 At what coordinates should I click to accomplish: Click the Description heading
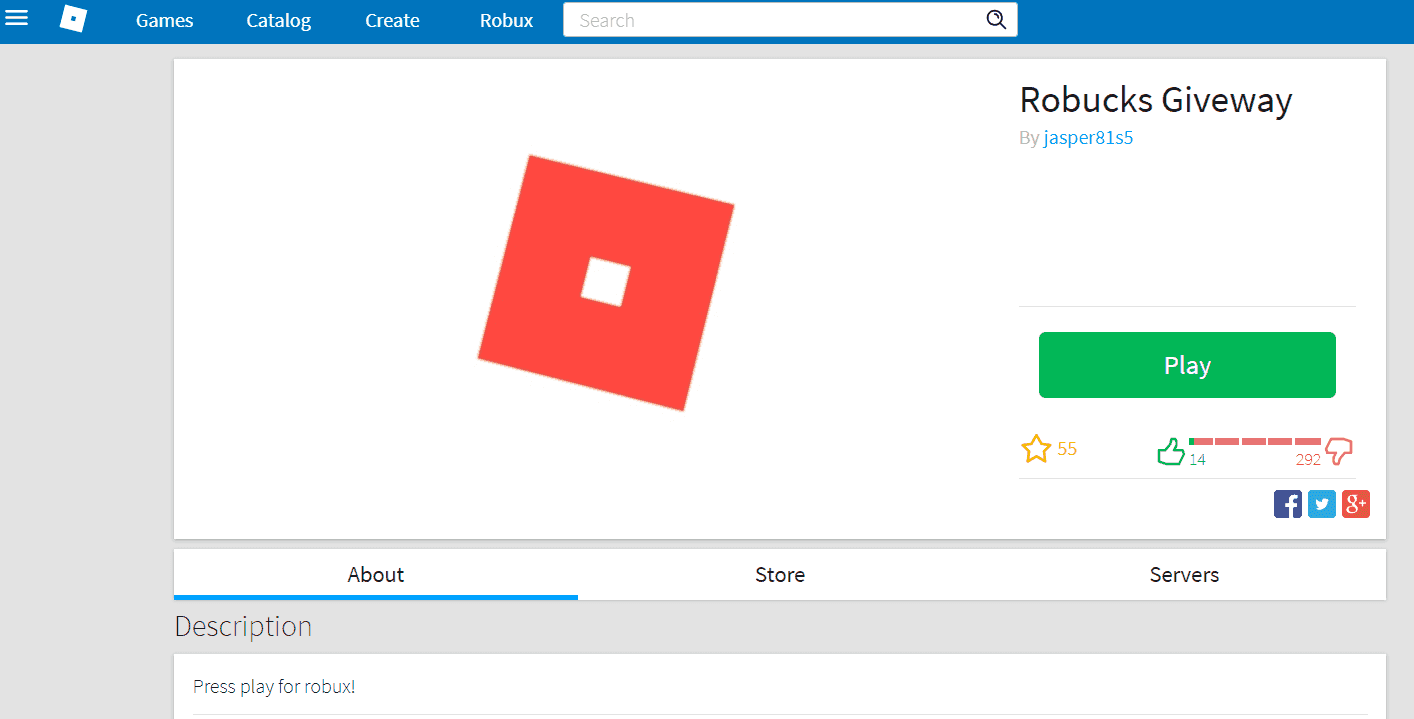pyautogui.click(x=243, y=627)
